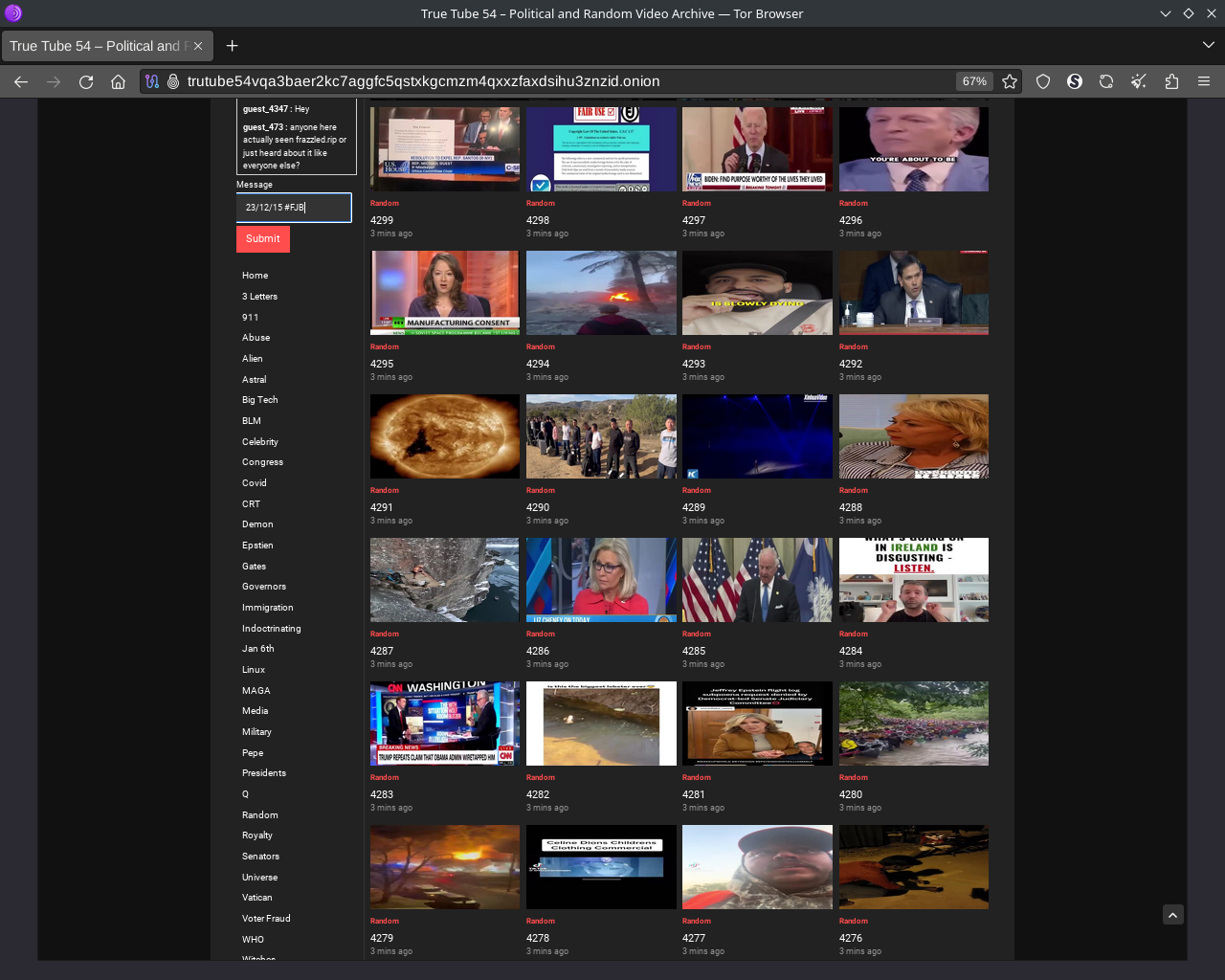
Task: Open the 3 Letters category
Action: click(x=259, y=297)
